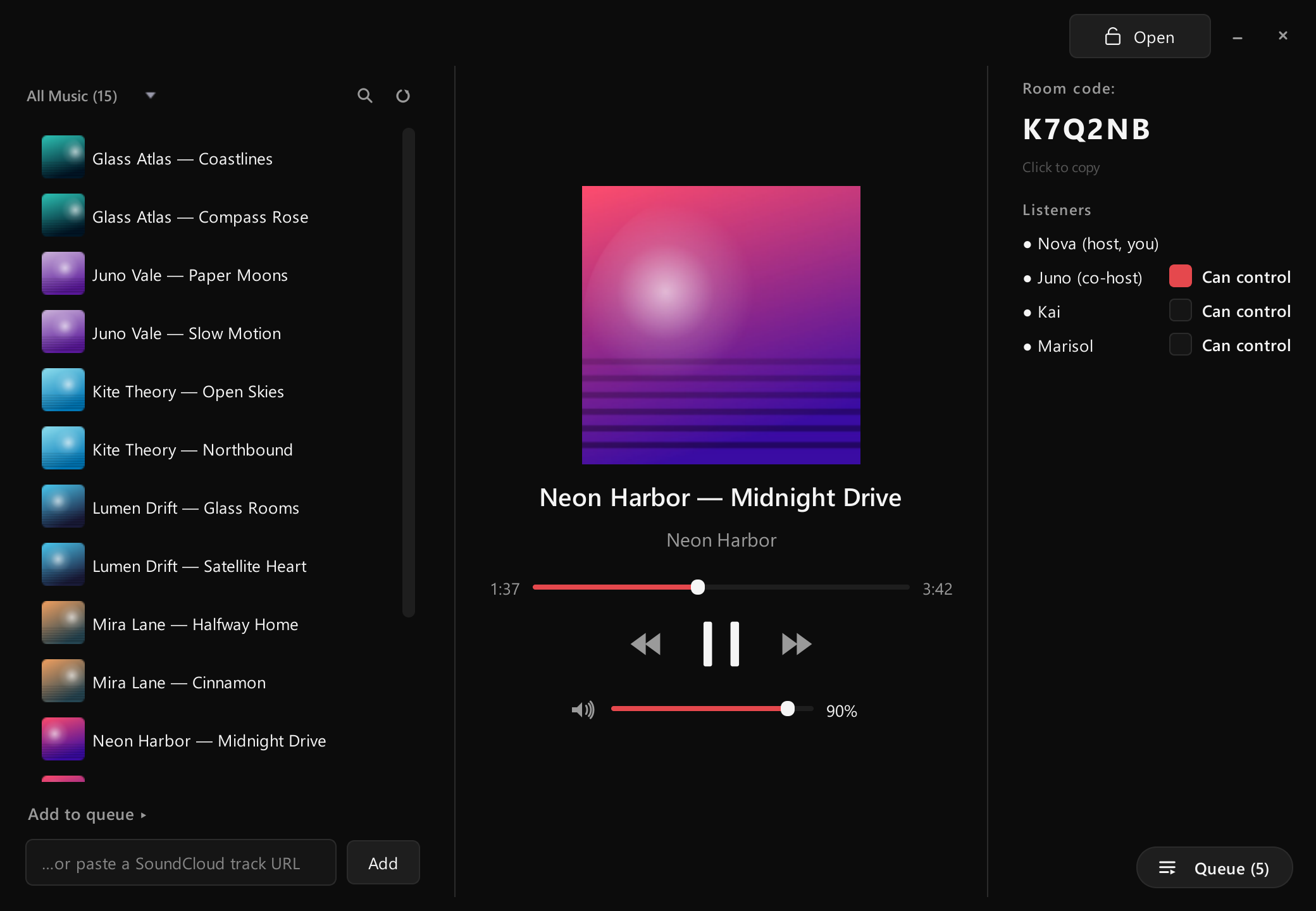Toggle room lock with the Open button
This screenshot has width=1316, height=911.
pyautogui.click(x=1140, y=37)
